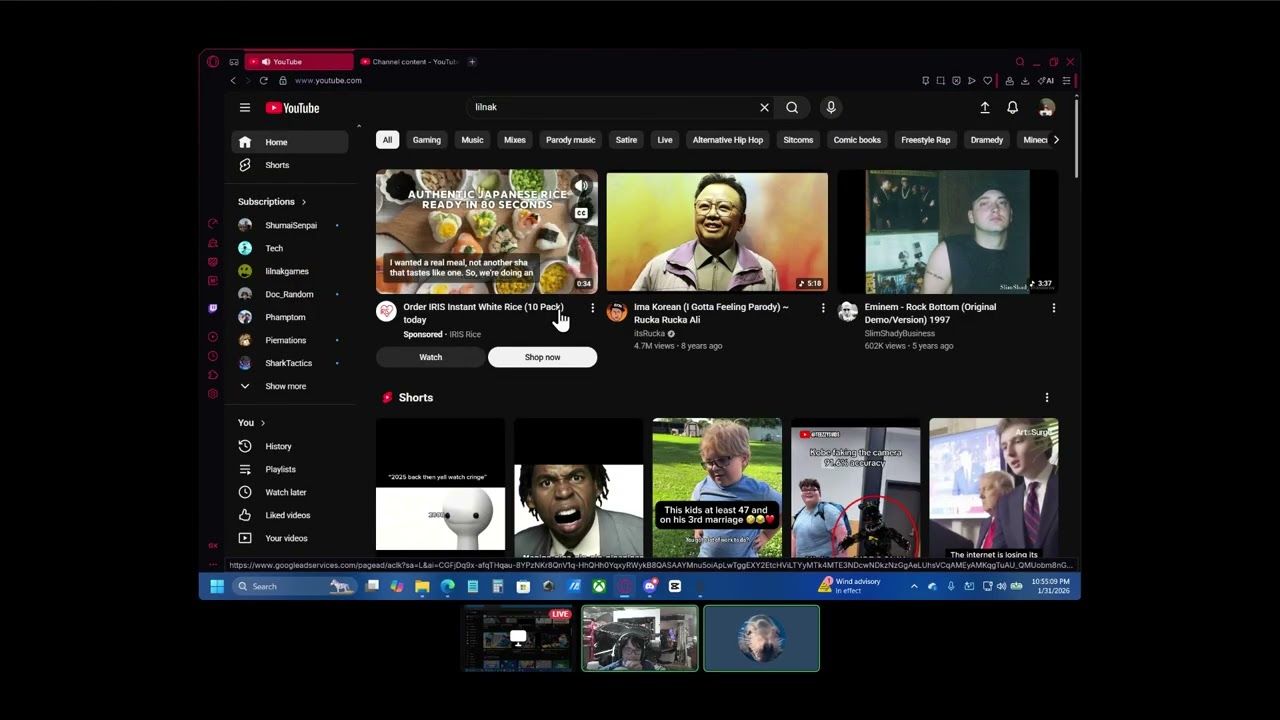Image resolution: width=1280 pixels, height=720 pixels.
Task: Go back in the browser
Action: click(x=233, y=80)
